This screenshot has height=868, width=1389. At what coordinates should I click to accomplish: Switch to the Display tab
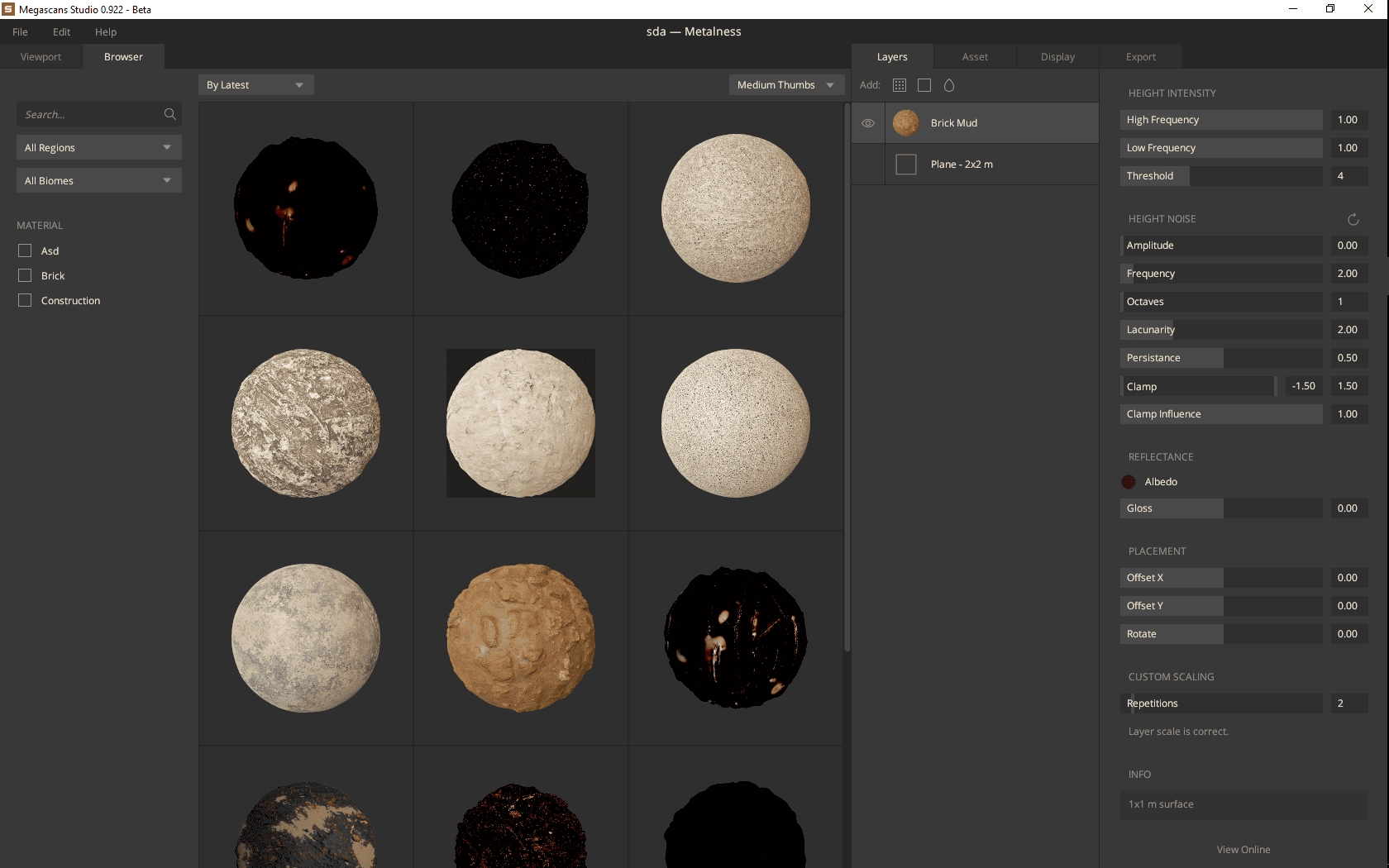[1057, 56]
